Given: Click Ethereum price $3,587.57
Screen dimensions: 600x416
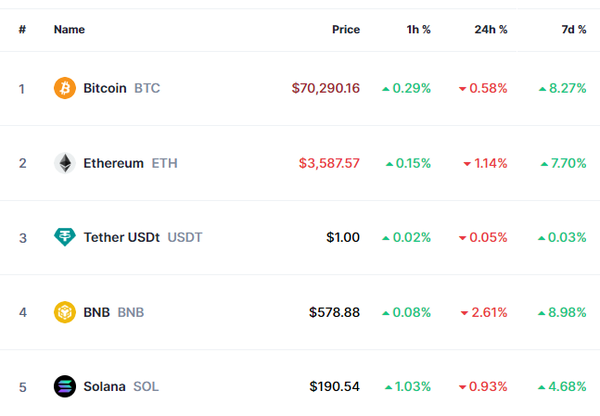Looking at the screenshot, I should [x=329, y=163].
